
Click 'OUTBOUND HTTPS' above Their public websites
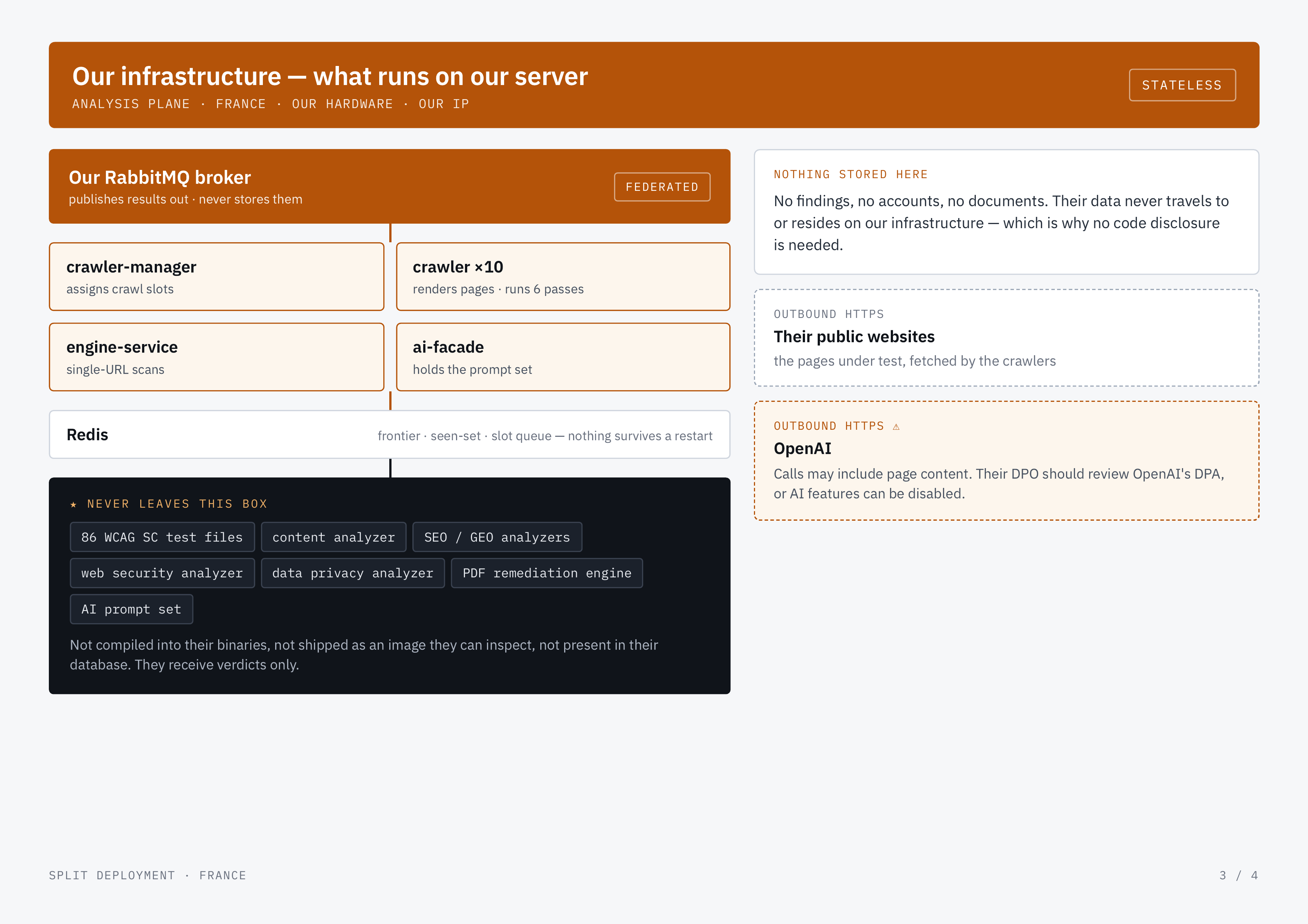(829, 314)
